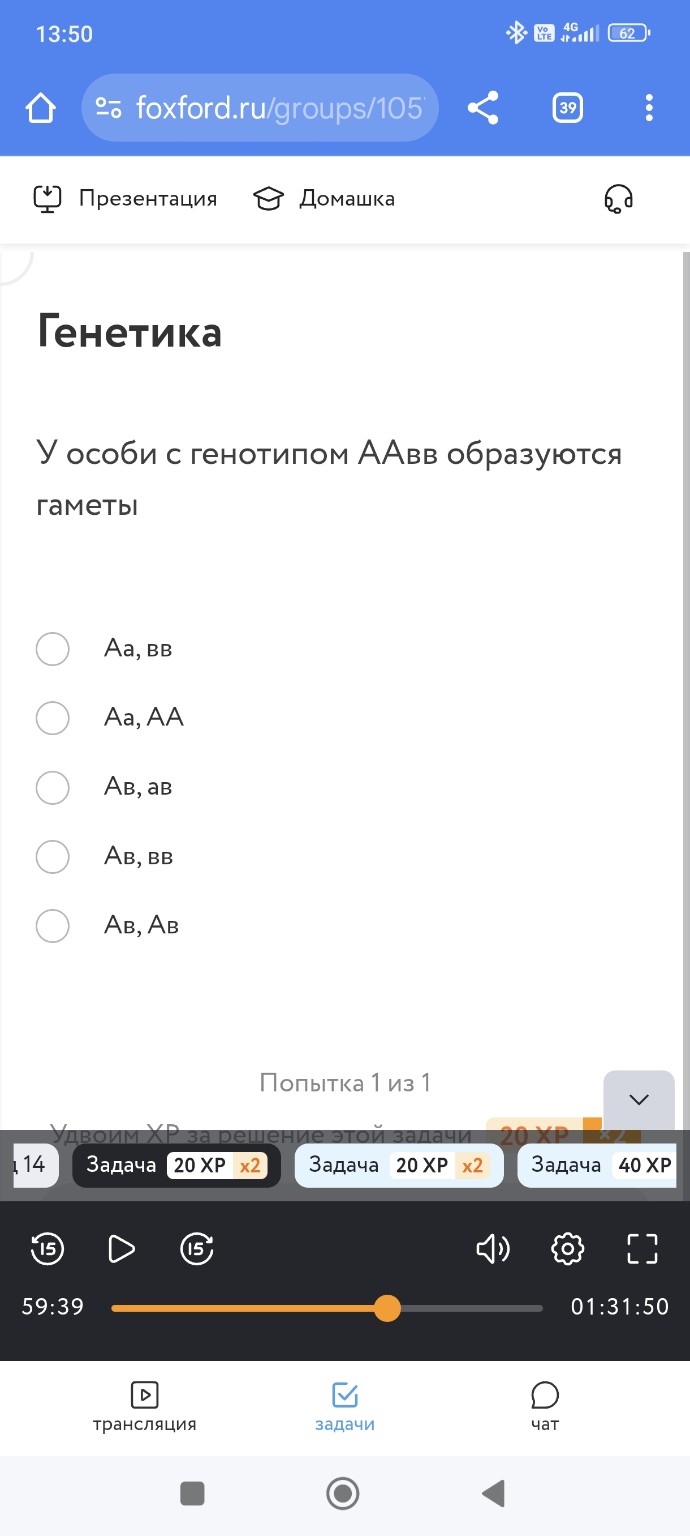Rewind the video 15 seconds
Screen dimensions: 690x1536
[46, 1248]
